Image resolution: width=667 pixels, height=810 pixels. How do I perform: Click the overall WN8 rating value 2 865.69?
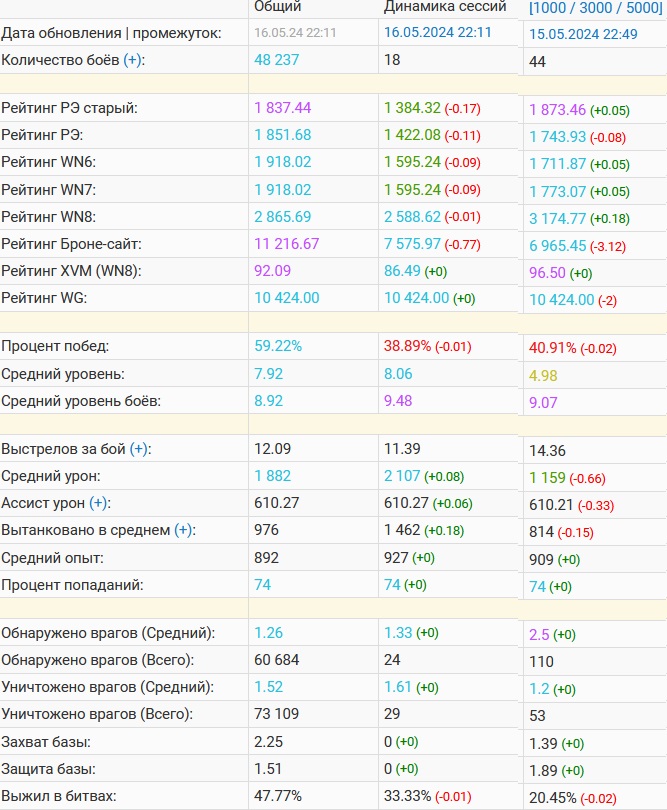coord(283,216)
